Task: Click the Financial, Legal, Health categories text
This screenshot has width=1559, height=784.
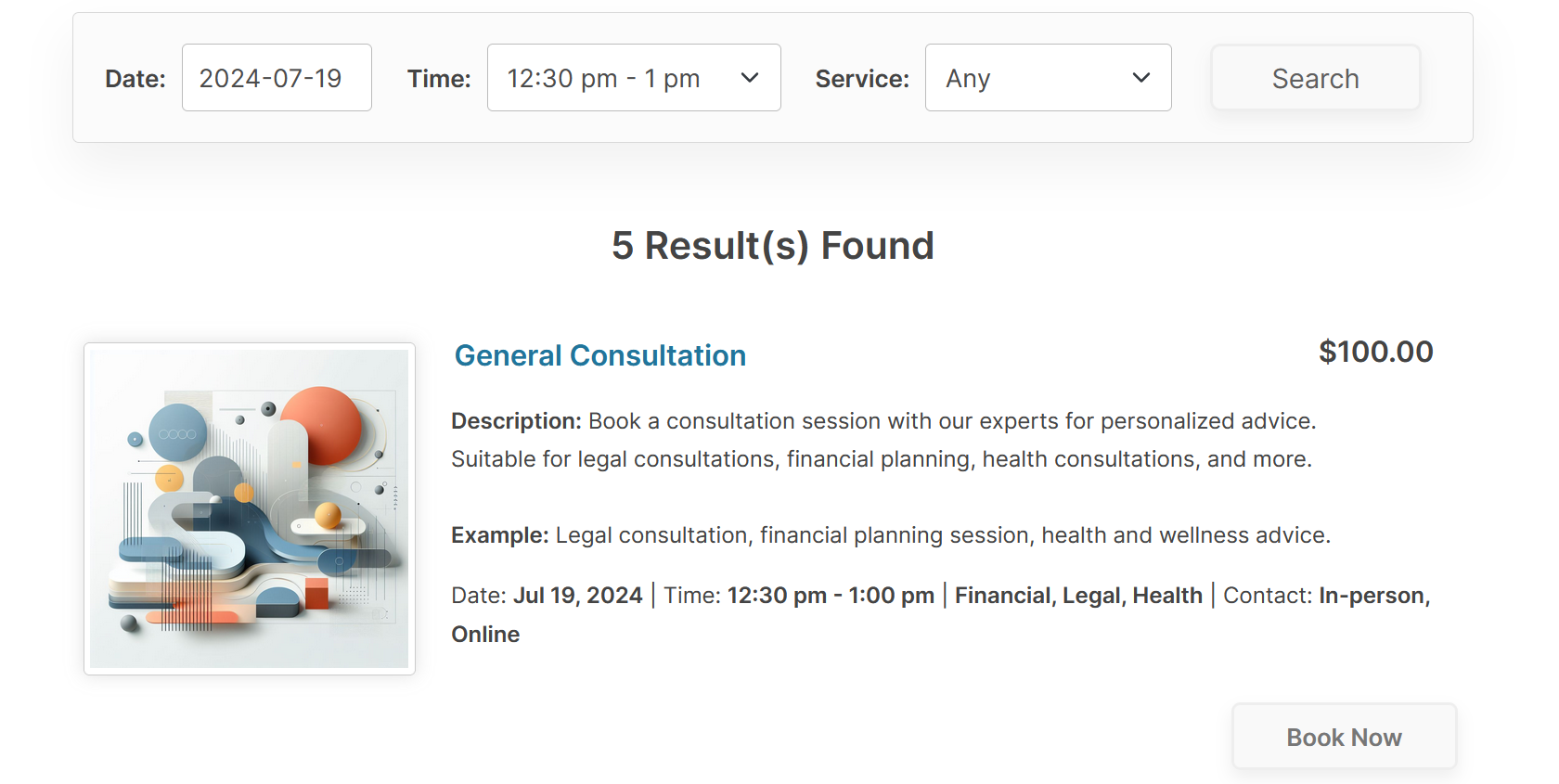Action: [x=1078, y=596]
